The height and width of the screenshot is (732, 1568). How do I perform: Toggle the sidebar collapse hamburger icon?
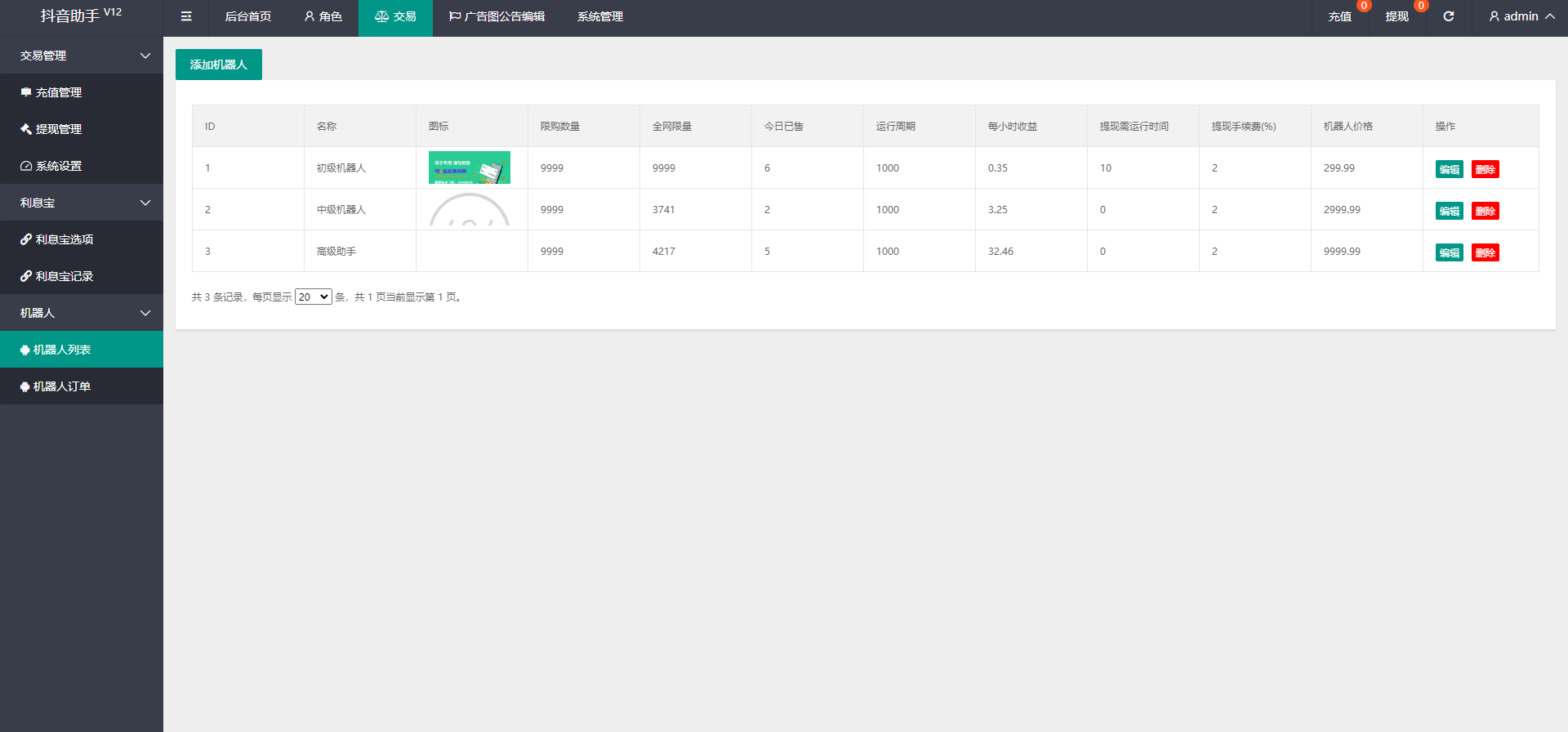(x=186, y=16)
